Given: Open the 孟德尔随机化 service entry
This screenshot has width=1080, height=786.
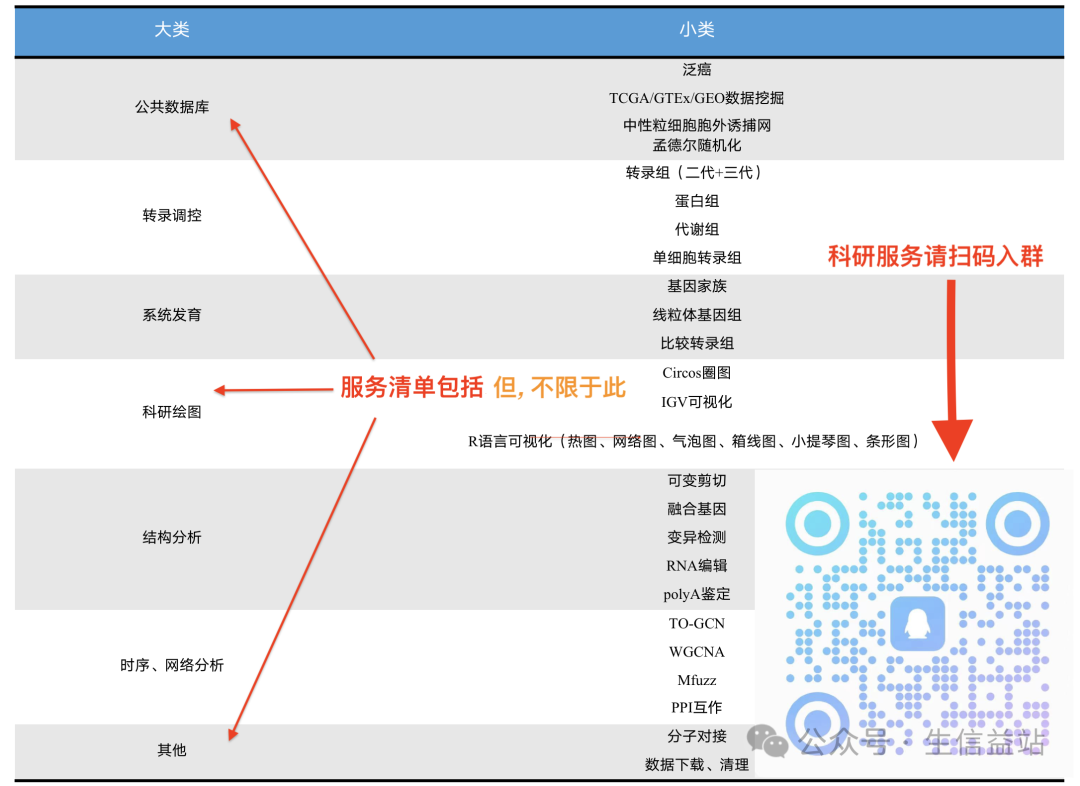Looking at the screenshot, I should [x=697, y=145].
